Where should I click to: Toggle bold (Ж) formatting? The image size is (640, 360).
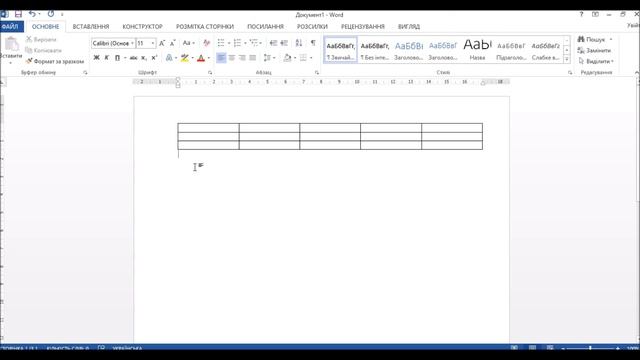point(96,58)
